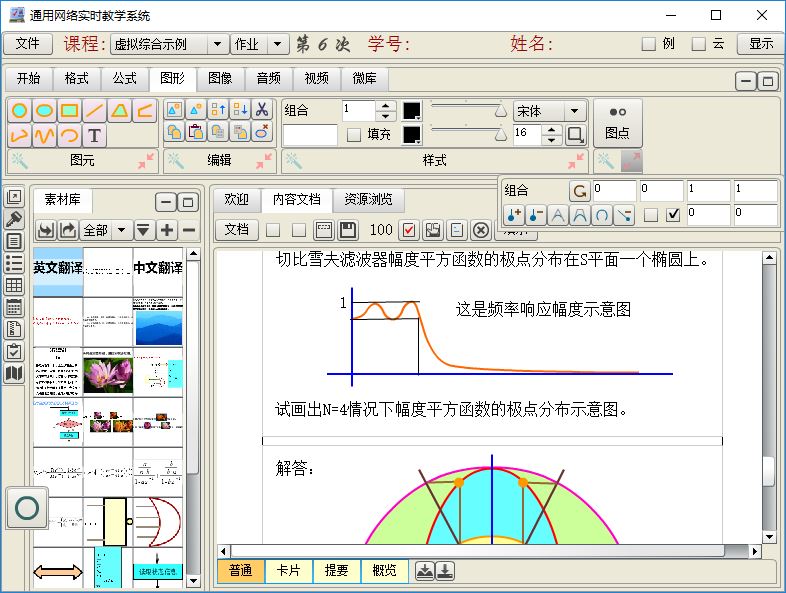Select the text T tool

point(94,135)
